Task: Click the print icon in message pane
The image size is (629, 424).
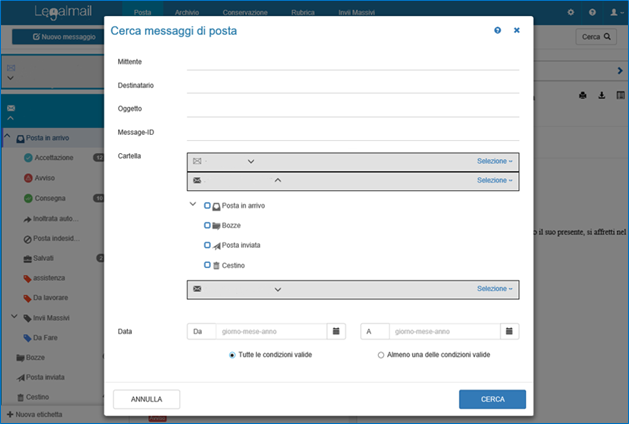Action: point(583,96)
